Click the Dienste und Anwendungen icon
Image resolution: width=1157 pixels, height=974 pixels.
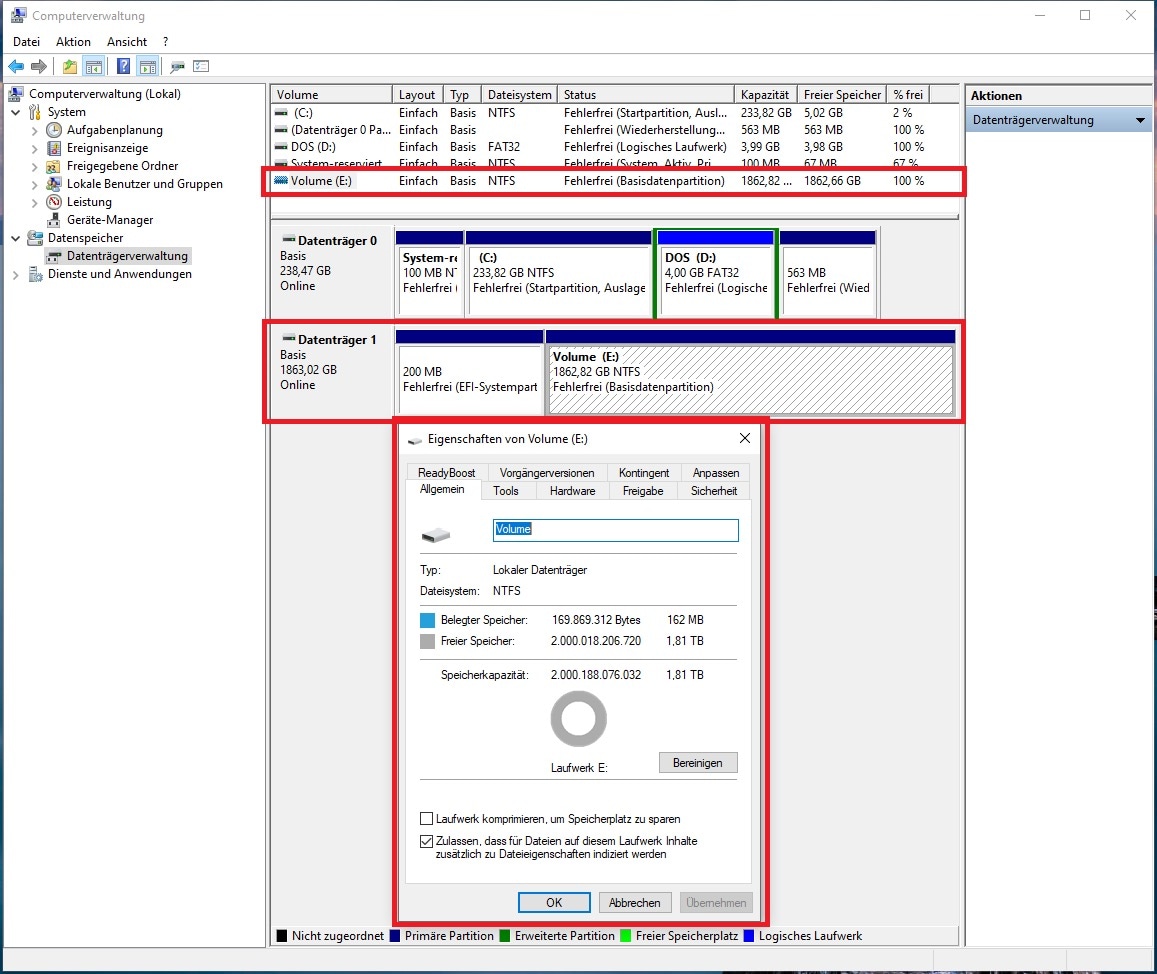coord(35,274)
